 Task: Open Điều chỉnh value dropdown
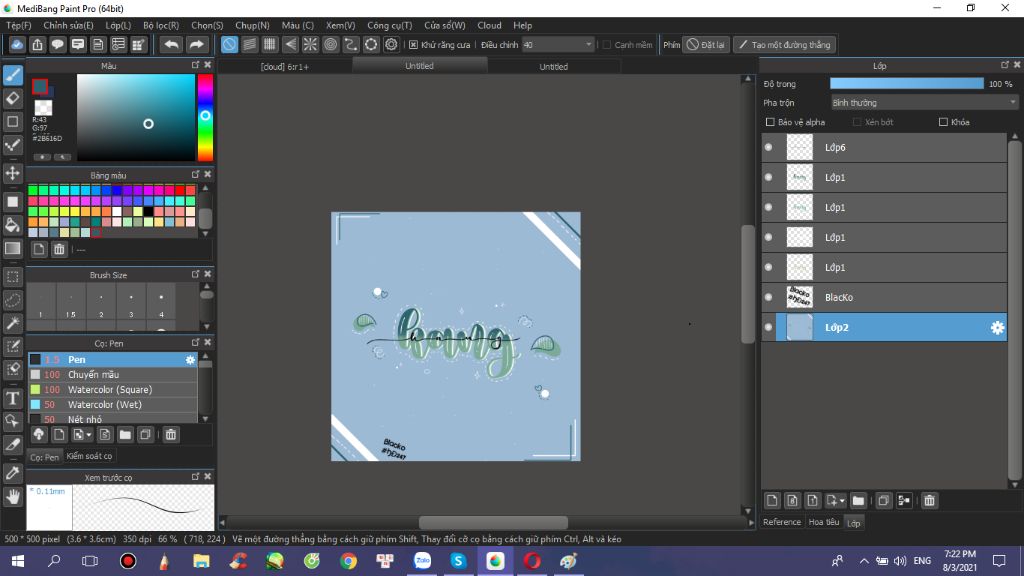click(x=558, y=44)
